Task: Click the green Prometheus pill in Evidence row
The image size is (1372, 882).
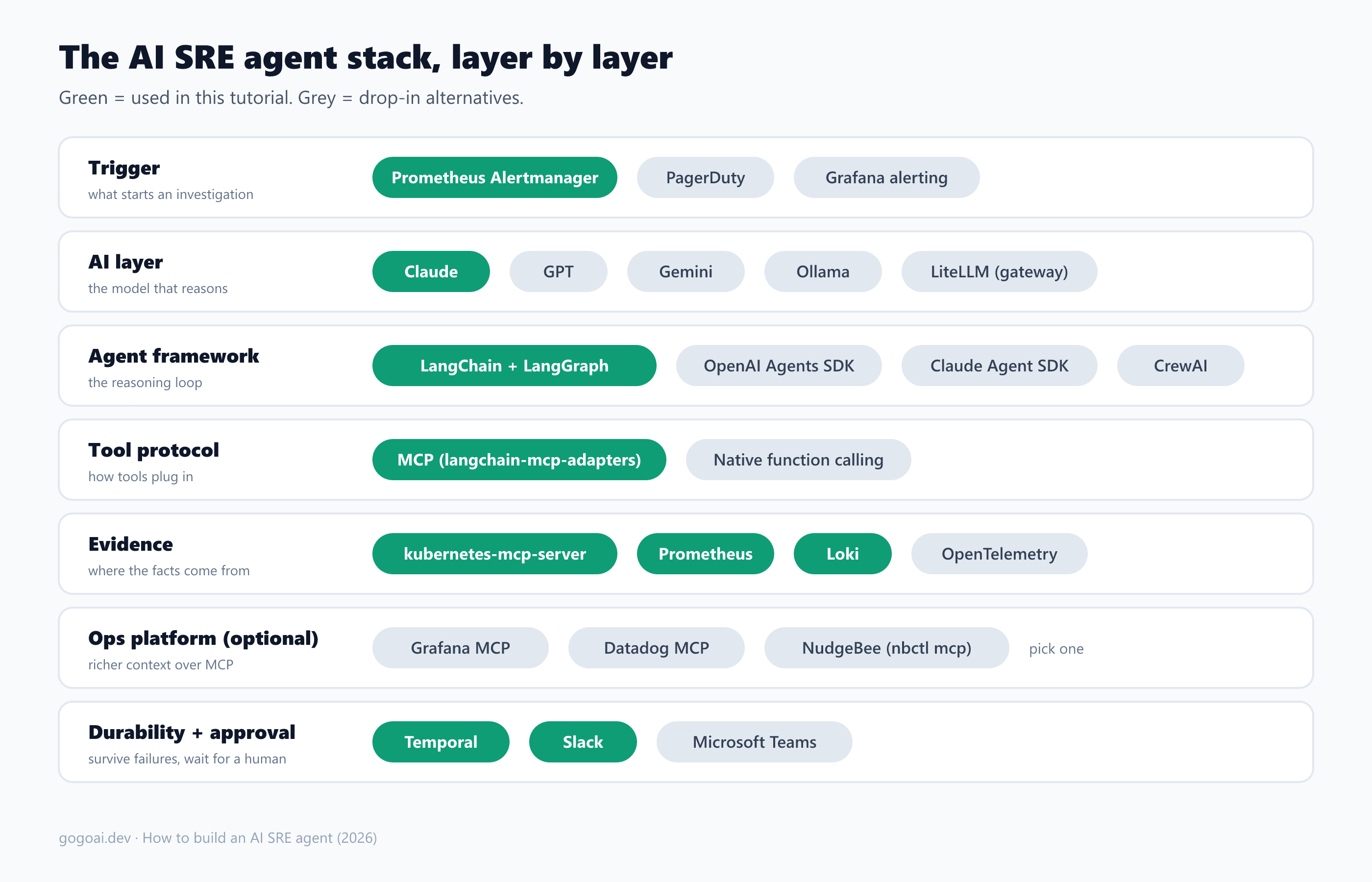Action: click(705, 554)
